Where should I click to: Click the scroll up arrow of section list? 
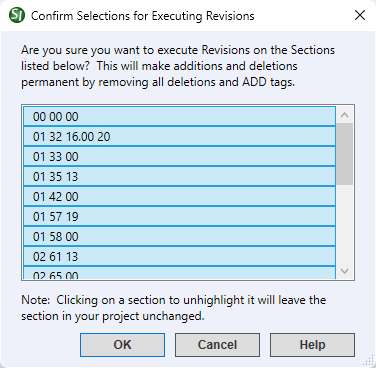[345, 115]
